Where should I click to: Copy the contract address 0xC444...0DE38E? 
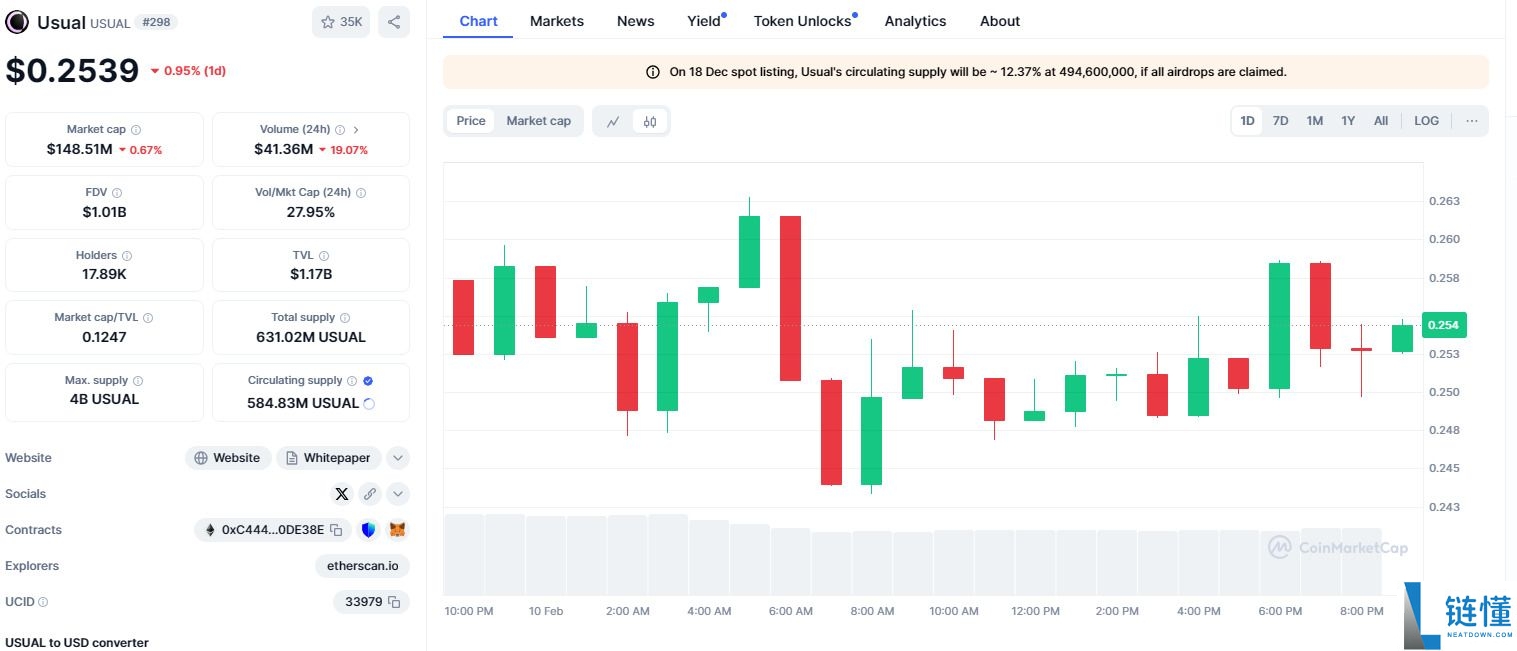(x=337, y=530)
